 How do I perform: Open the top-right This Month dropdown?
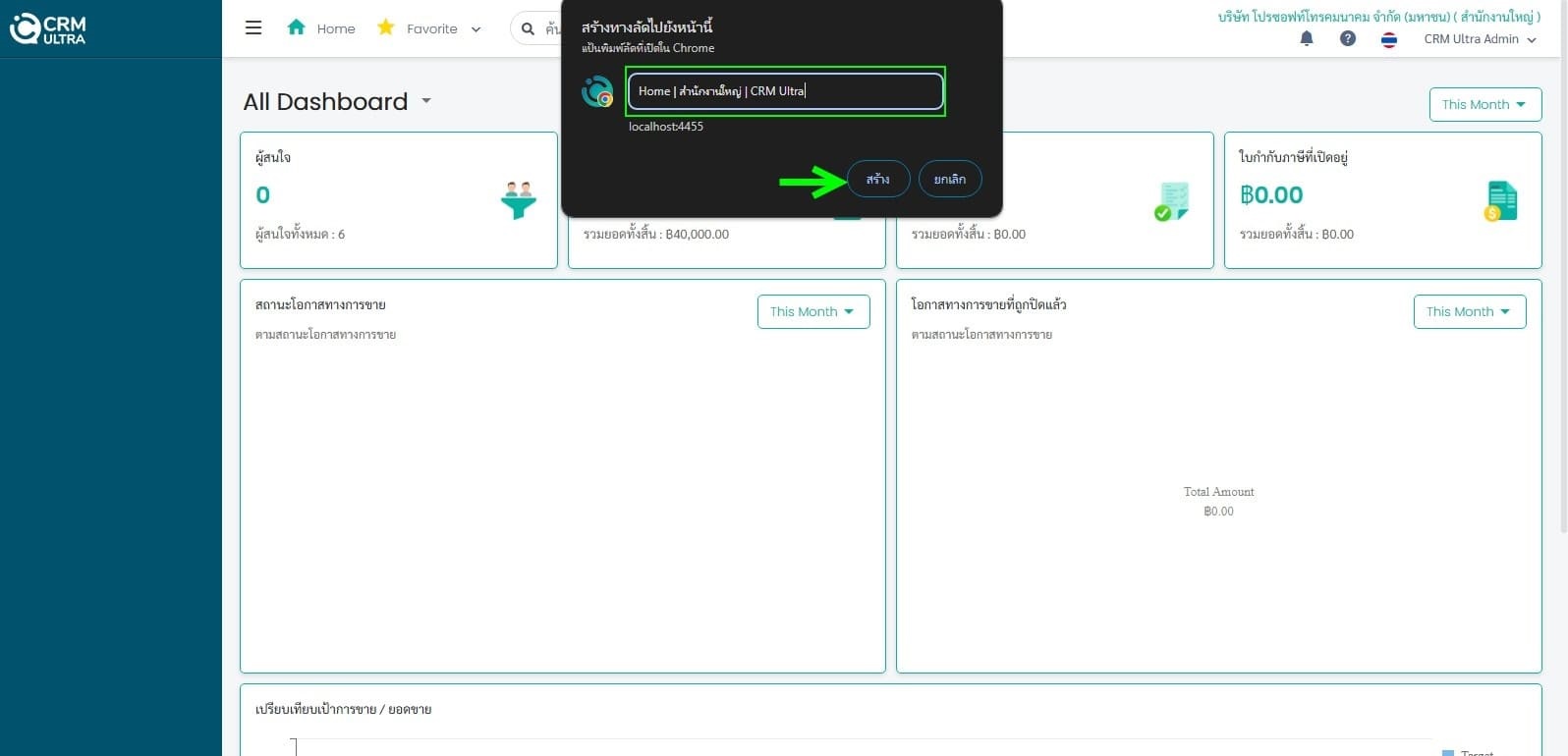point(1484,104)
